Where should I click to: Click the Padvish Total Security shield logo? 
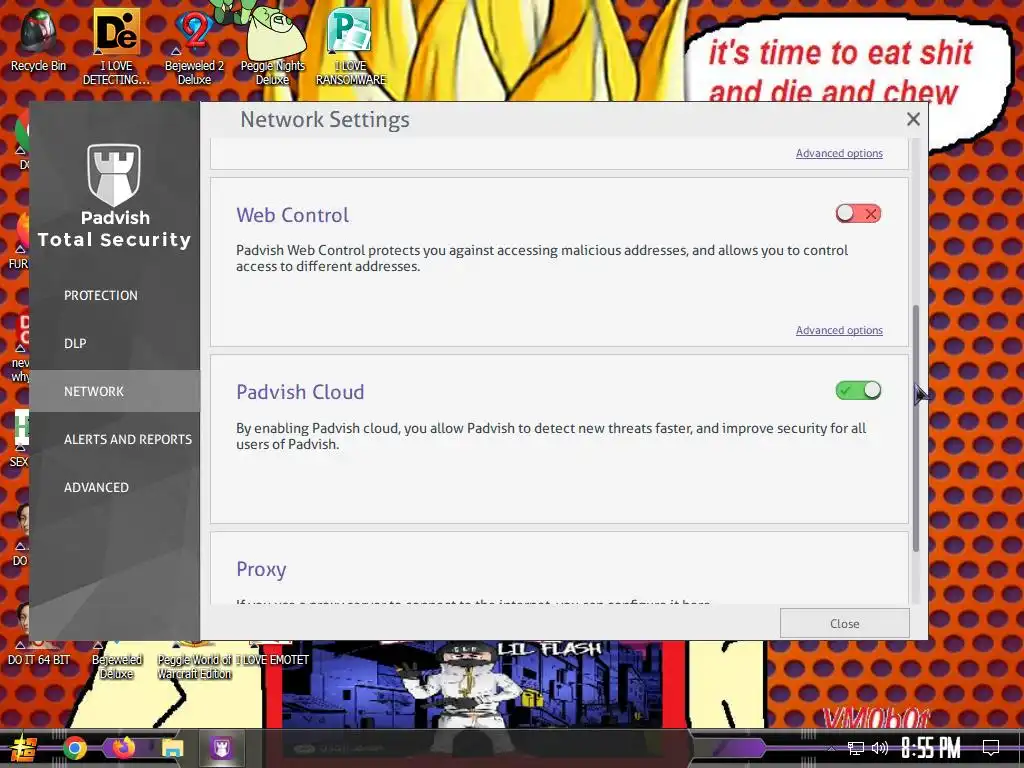[114, 174]
